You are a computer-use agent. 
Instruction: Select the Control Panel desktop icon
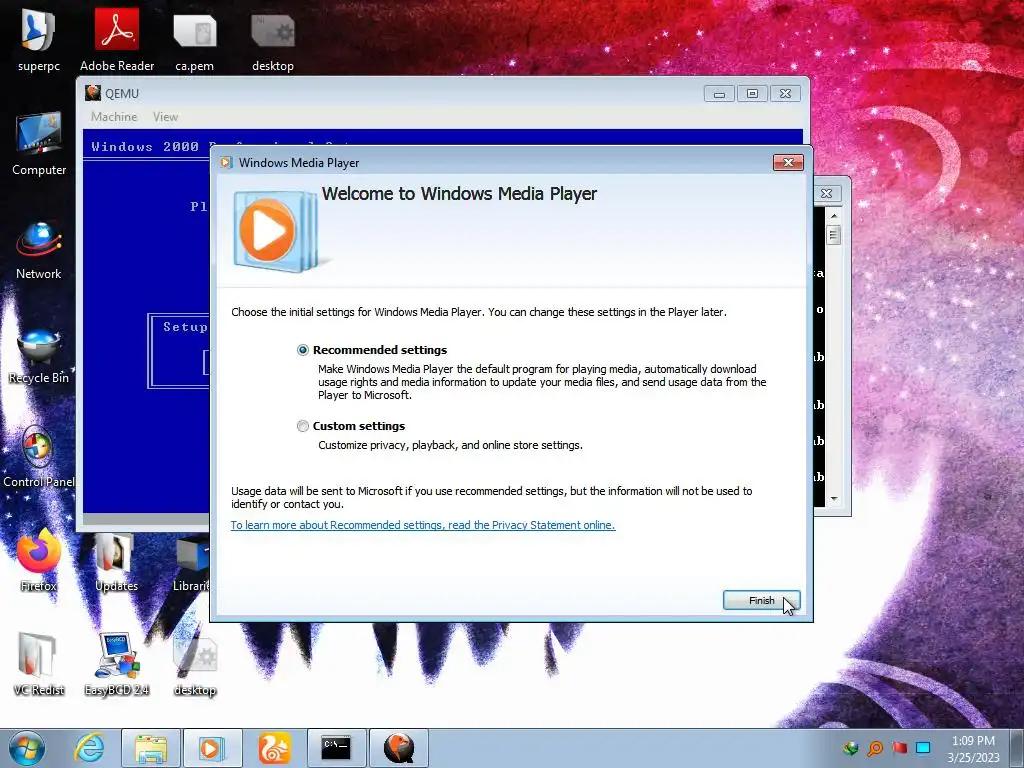39,458
